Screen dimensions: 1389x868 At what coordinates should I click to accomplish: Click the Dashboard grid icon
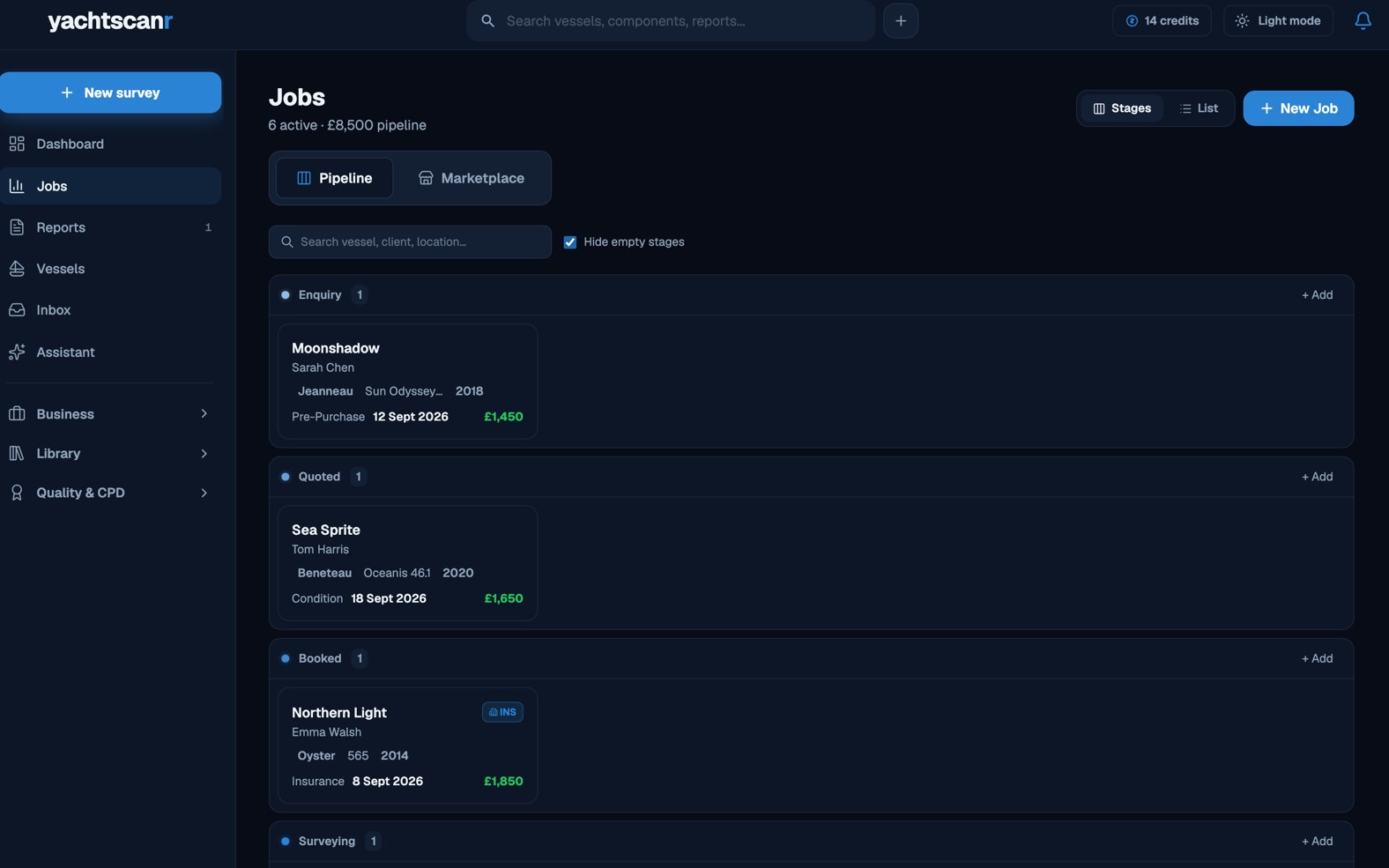pos(17,144)
